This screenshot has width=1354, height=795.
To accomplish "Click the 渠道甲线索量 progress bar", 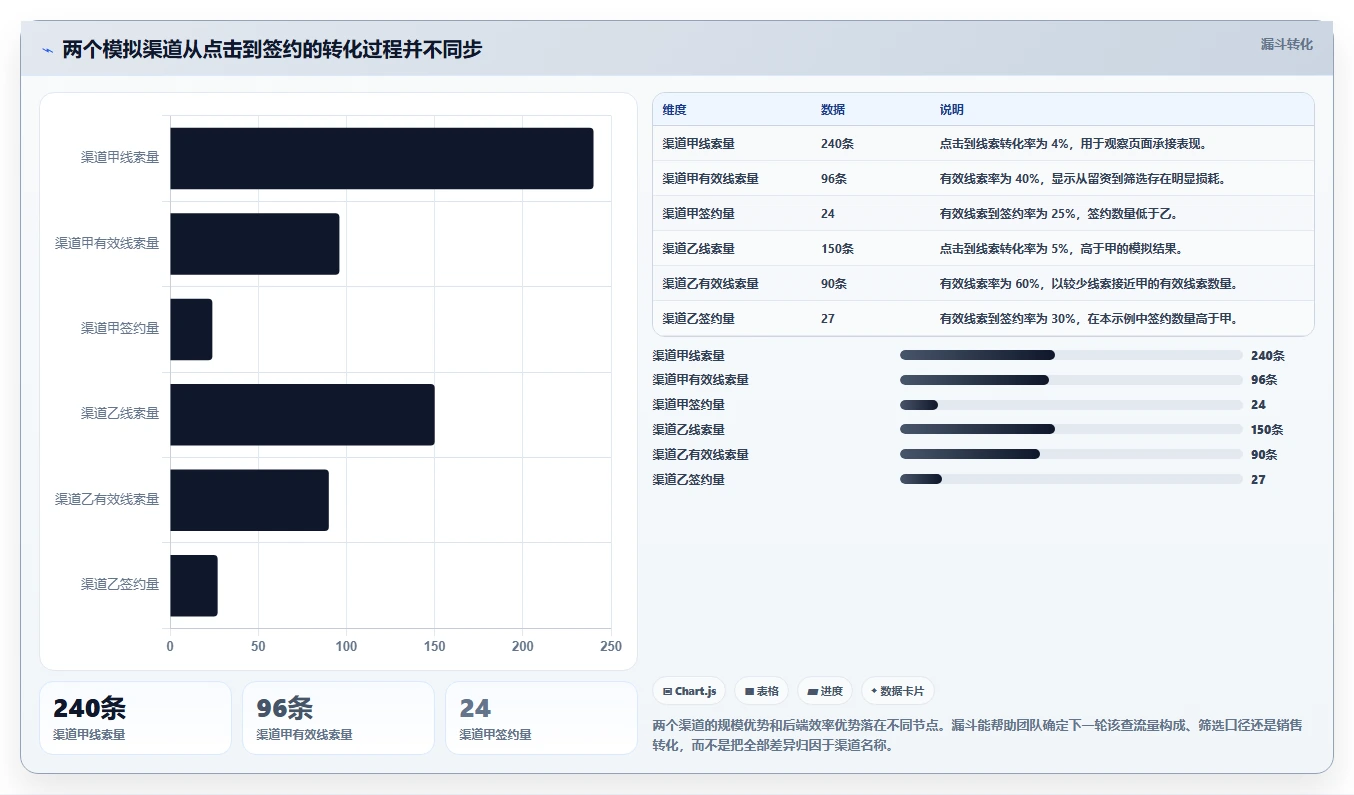I will (x=1071, y=355).
